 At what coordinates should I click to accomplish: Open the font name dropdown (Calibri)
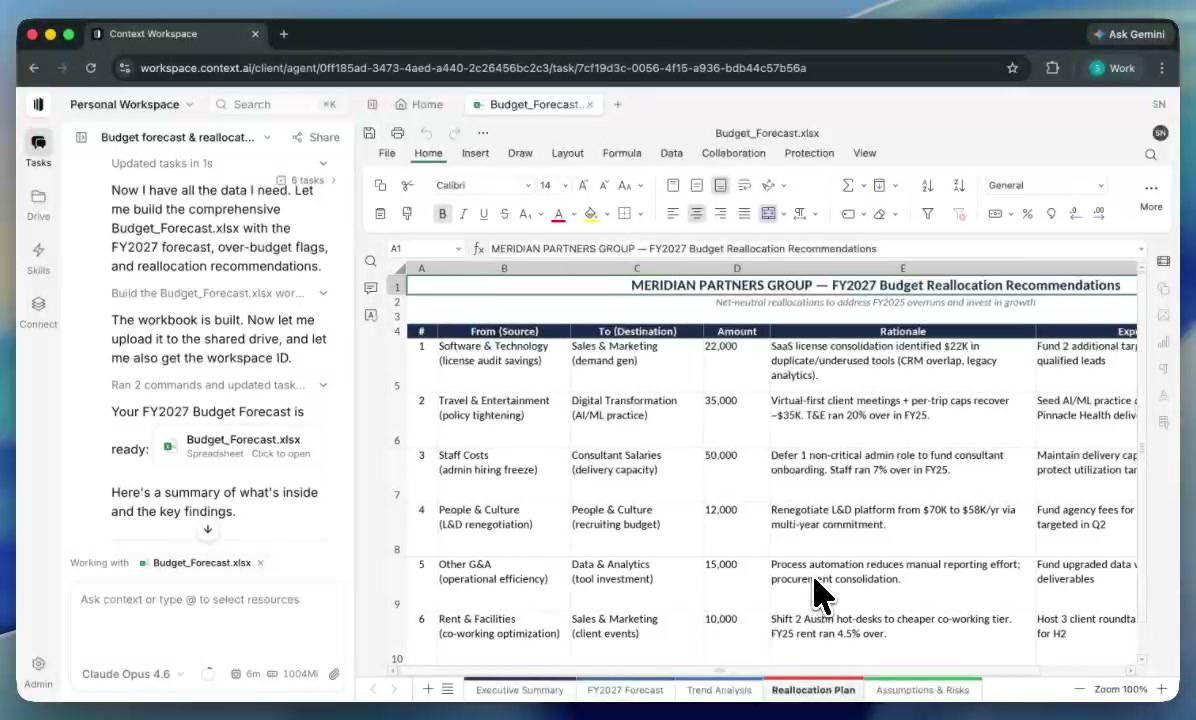coord(483,185)
